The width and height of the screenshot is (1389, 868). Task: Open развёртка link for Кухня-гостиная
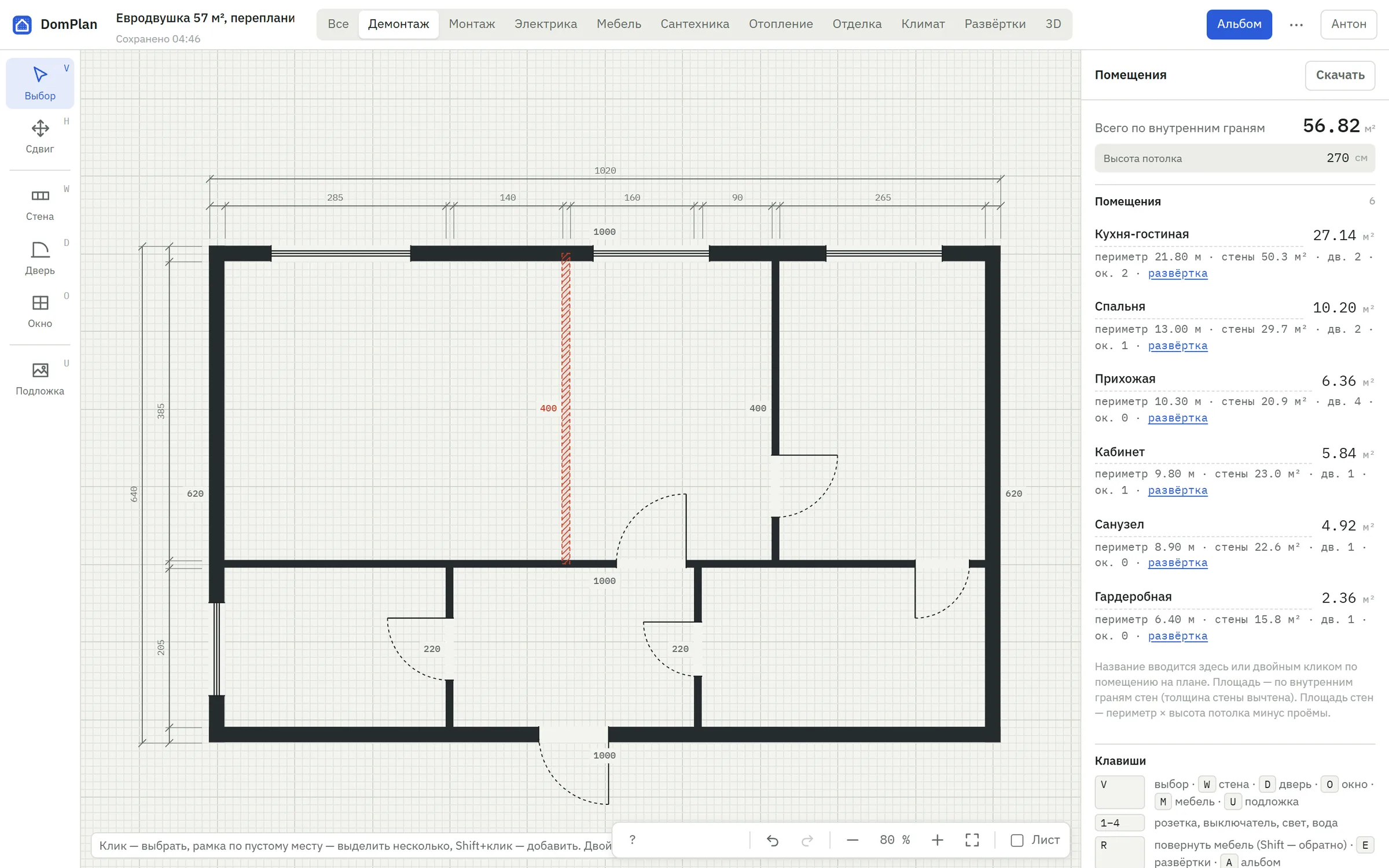point(1178,273)
